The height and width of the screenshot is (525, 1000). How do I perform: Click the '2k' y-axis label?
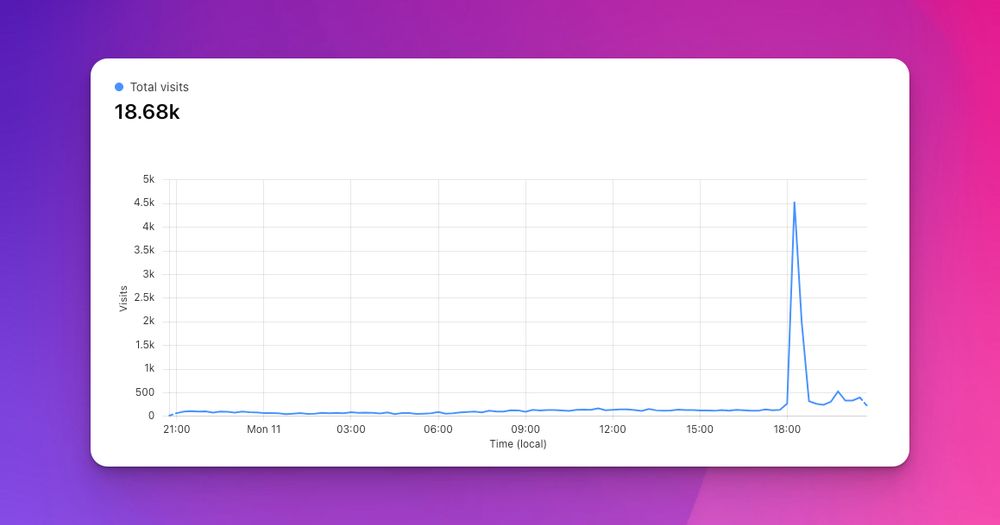[x=149, y=321]
